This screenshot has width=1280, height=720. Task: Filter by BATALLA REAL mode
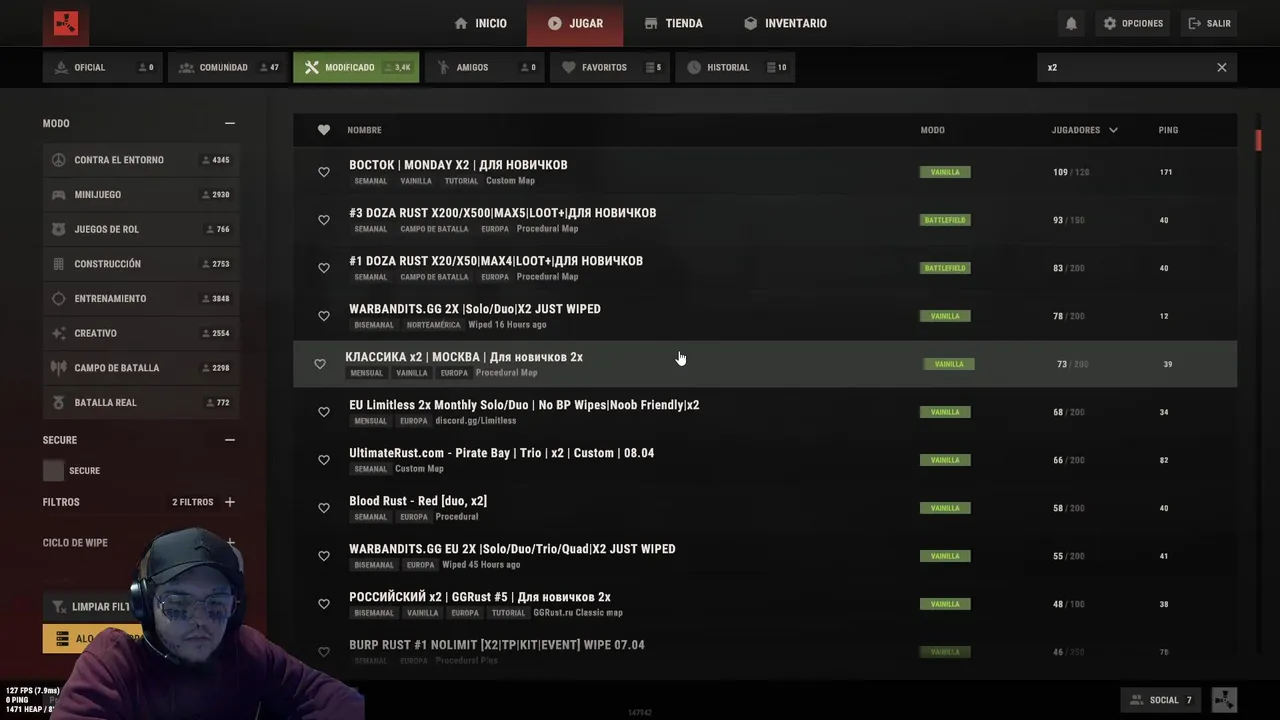(140, 403)
